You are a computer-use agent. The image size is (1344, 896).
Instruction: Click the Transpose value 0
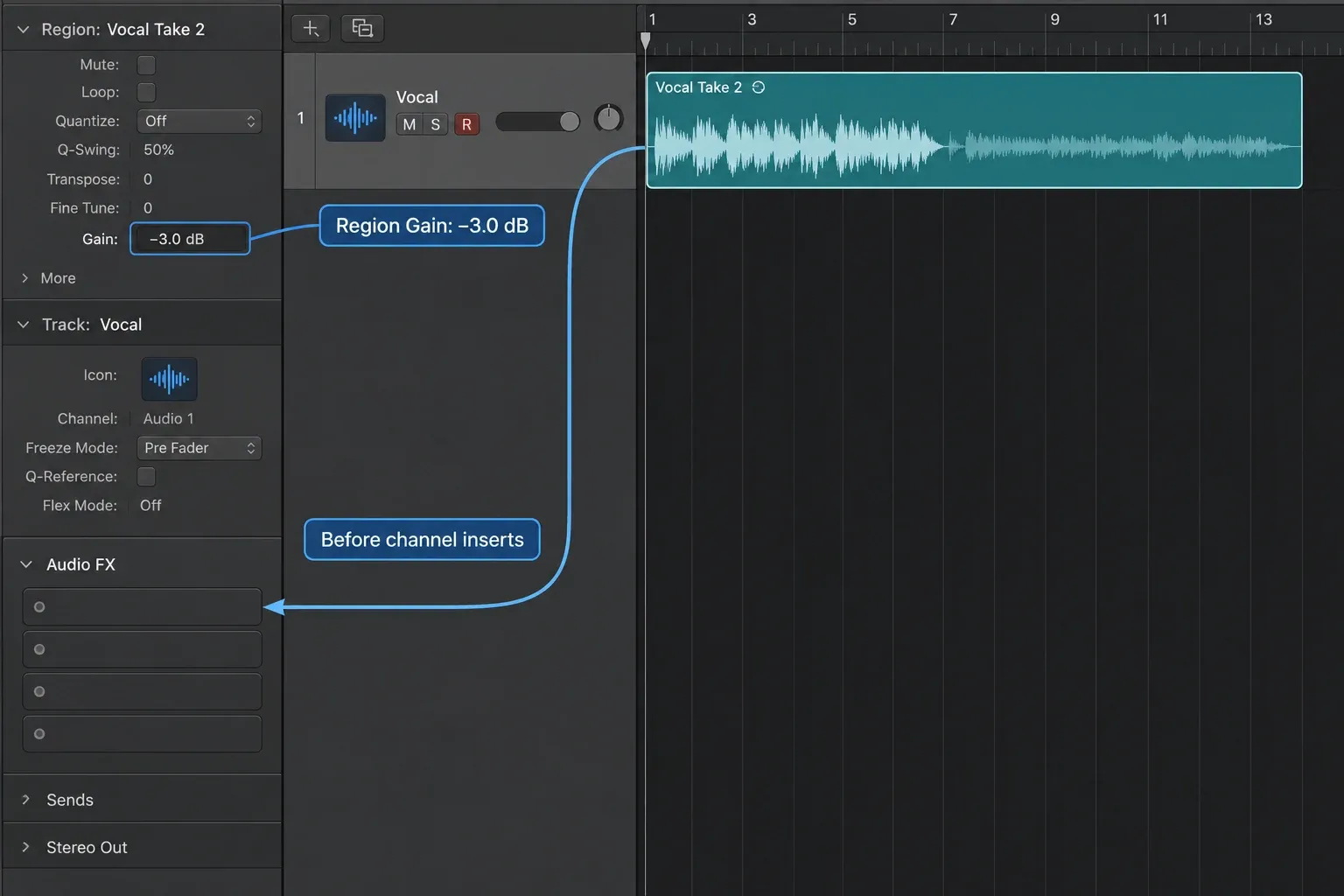[x=148, y=179]
